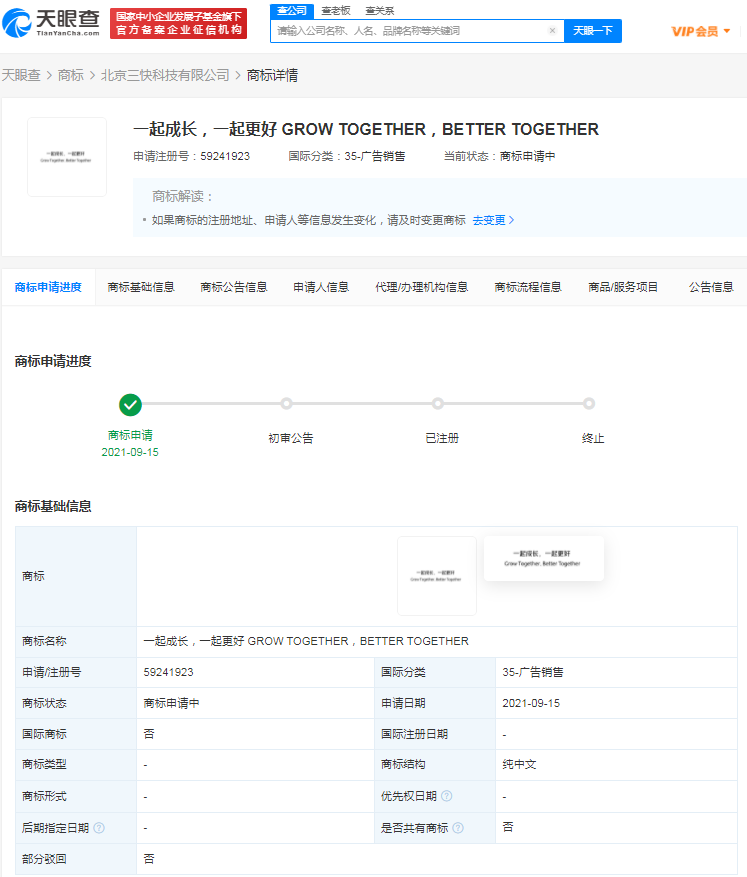
Task: Switch to 公告信息 tab
Action: [711, 287]
